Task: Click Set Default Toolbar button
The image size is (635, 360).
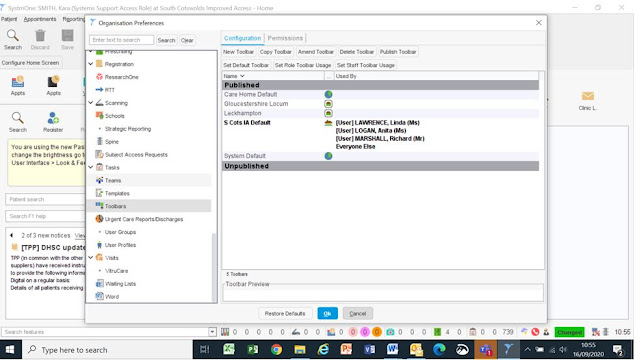Action: coord(246,65)
